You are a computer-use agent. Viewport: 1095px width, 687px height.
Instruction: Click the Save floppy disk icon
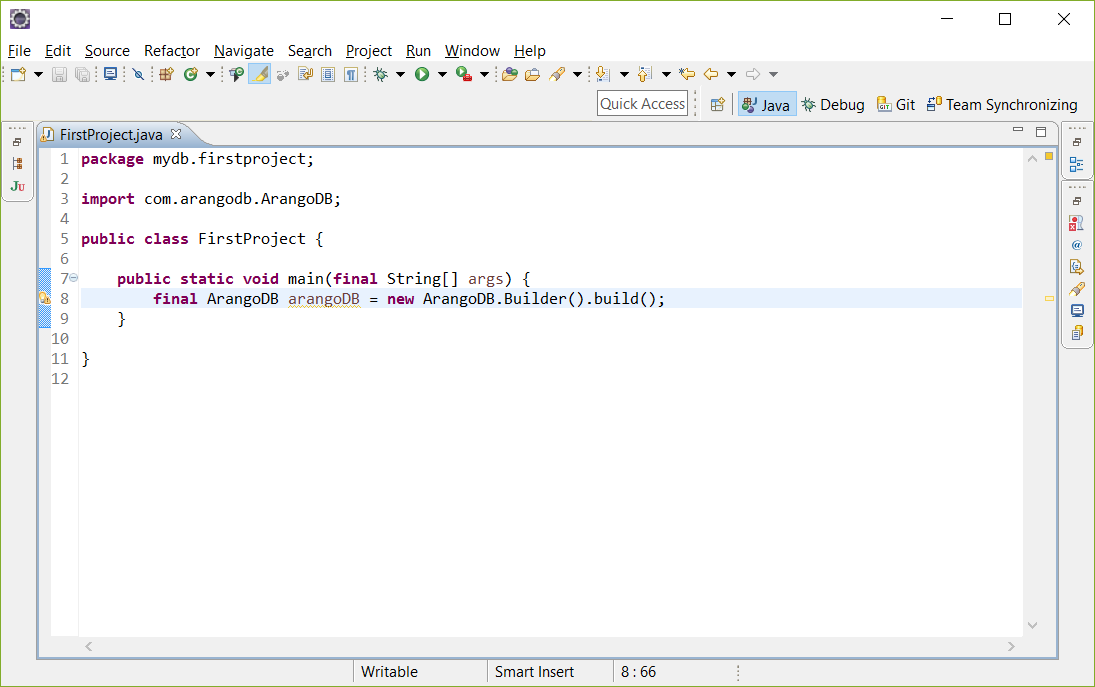pyautogui.click(x=59, y=74)
